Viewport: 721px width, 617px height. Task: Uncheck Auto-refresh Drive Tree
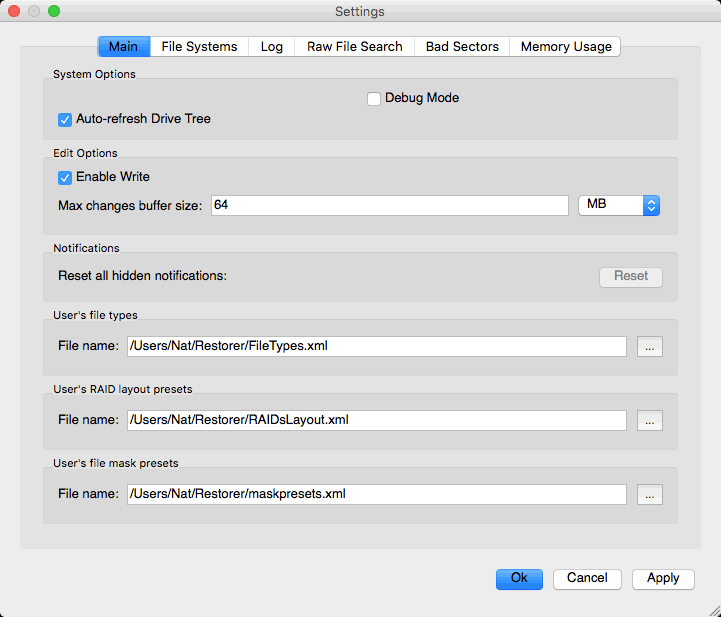pos(66,119)
